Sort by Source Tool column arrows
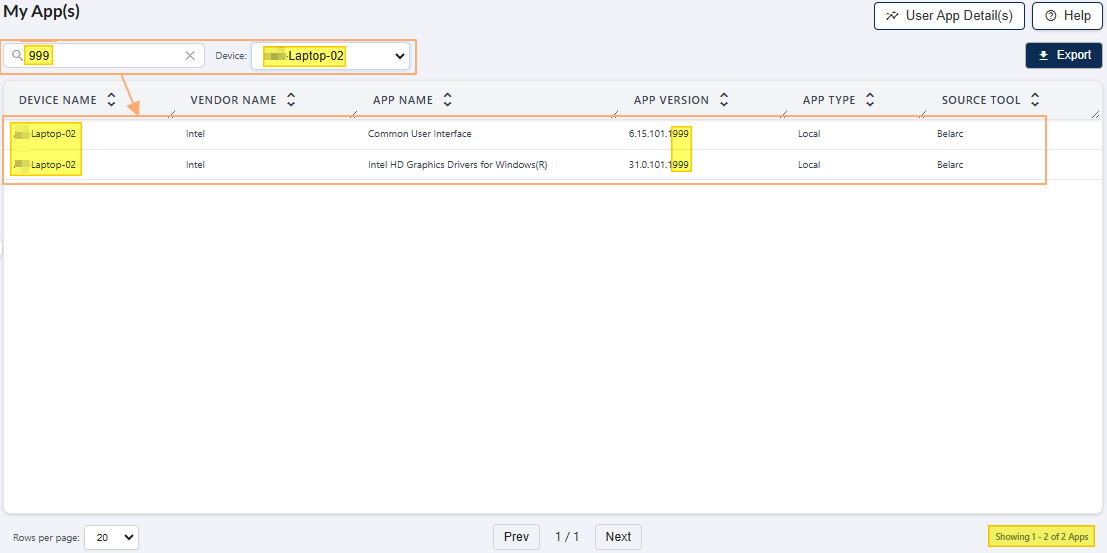 (x=1035, y=100)
